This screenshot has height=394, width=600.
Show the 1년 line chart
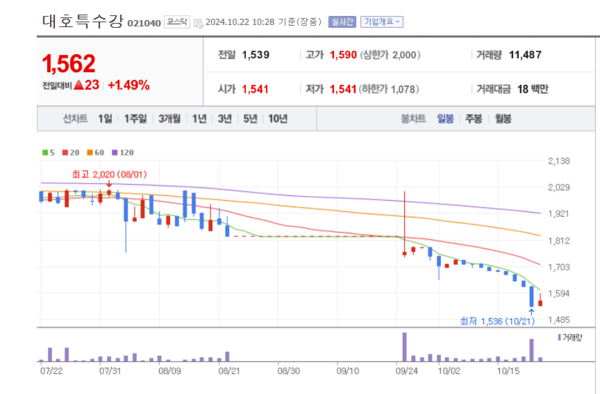pos(199,119)
